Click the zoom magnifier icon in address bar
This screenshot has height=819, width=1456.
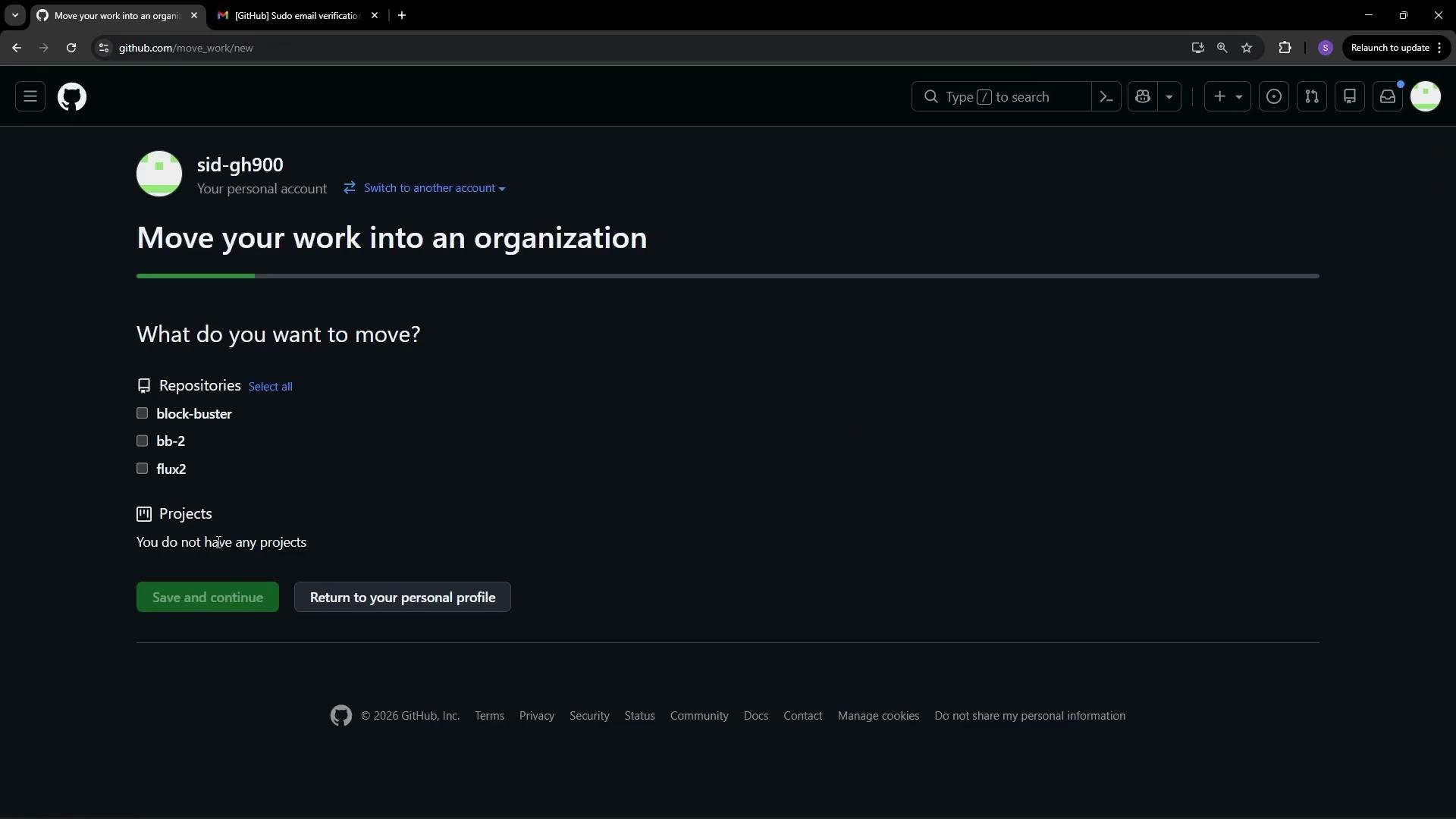click(1222, 48)
